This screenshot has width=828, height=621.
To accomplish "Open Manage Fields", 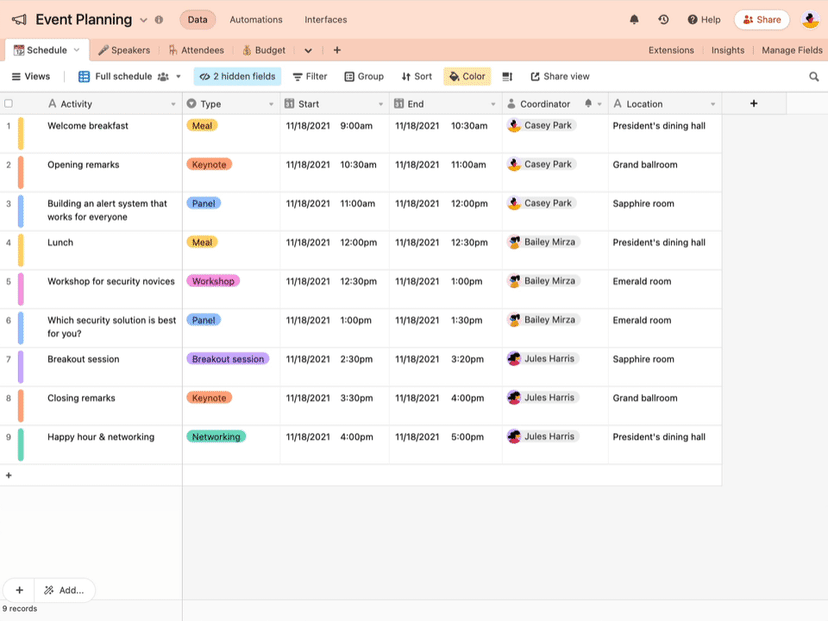I will (792, 49).
